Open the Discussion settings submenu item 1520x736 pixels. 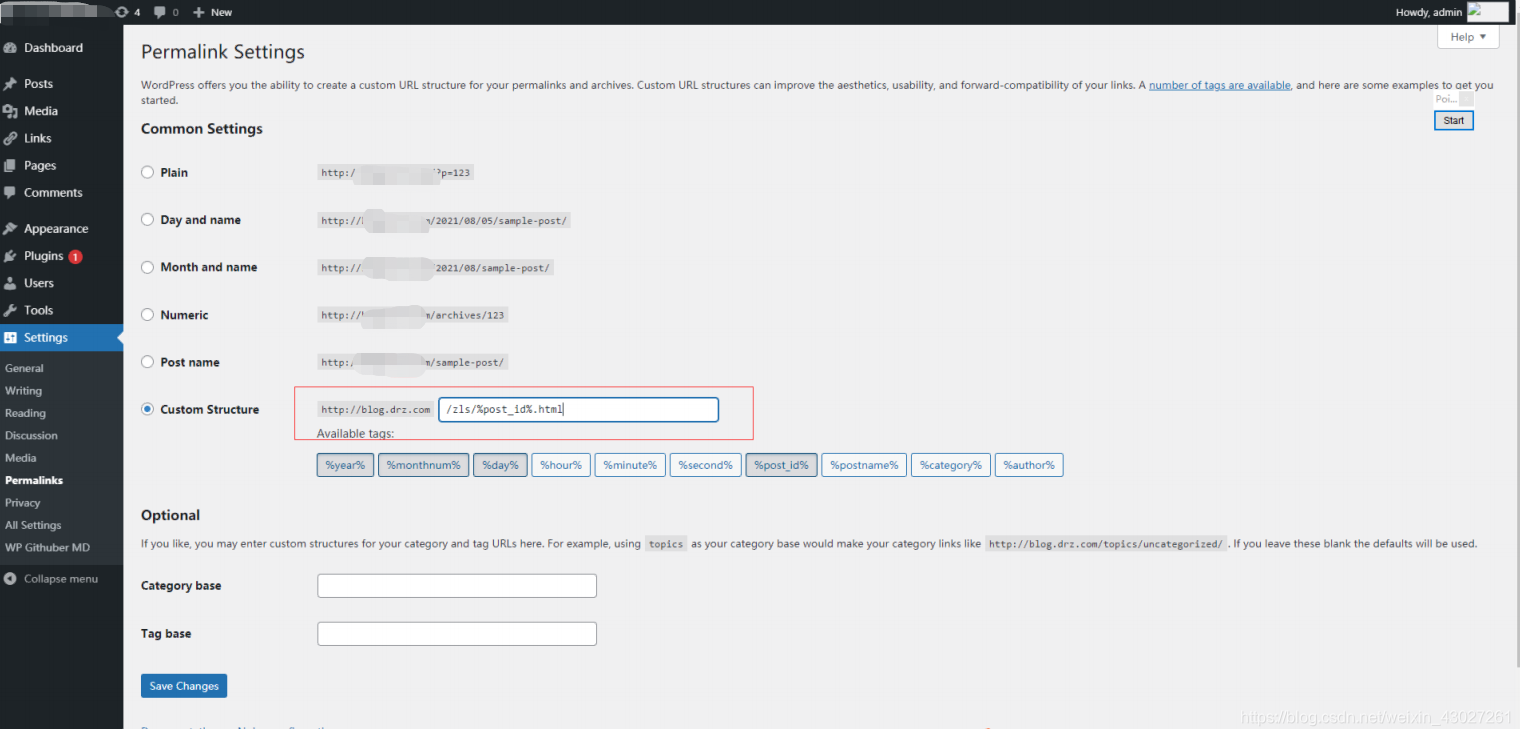31,436
